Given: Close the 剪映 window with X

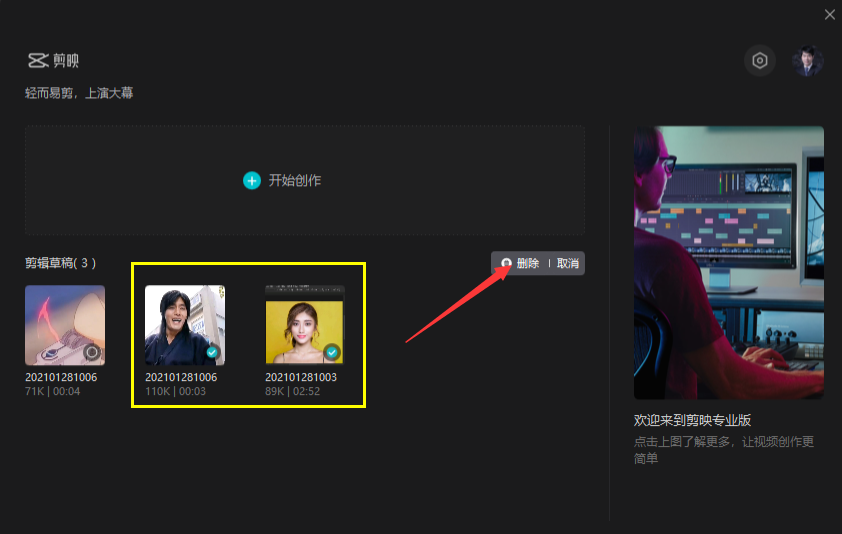Looking at the screenshot, I should click(830, 15).
